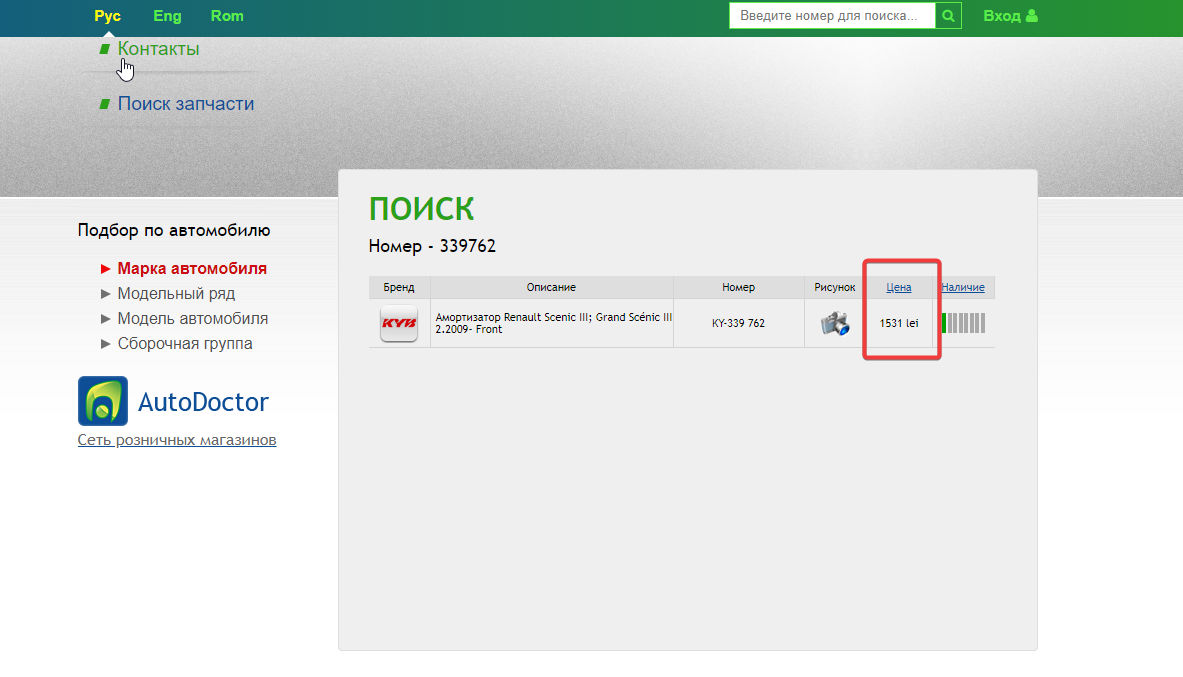The width and height of the screenshot is (1183, 677).
Task: Open Сеть розничных магазинов link
Action: click(177, 440)
